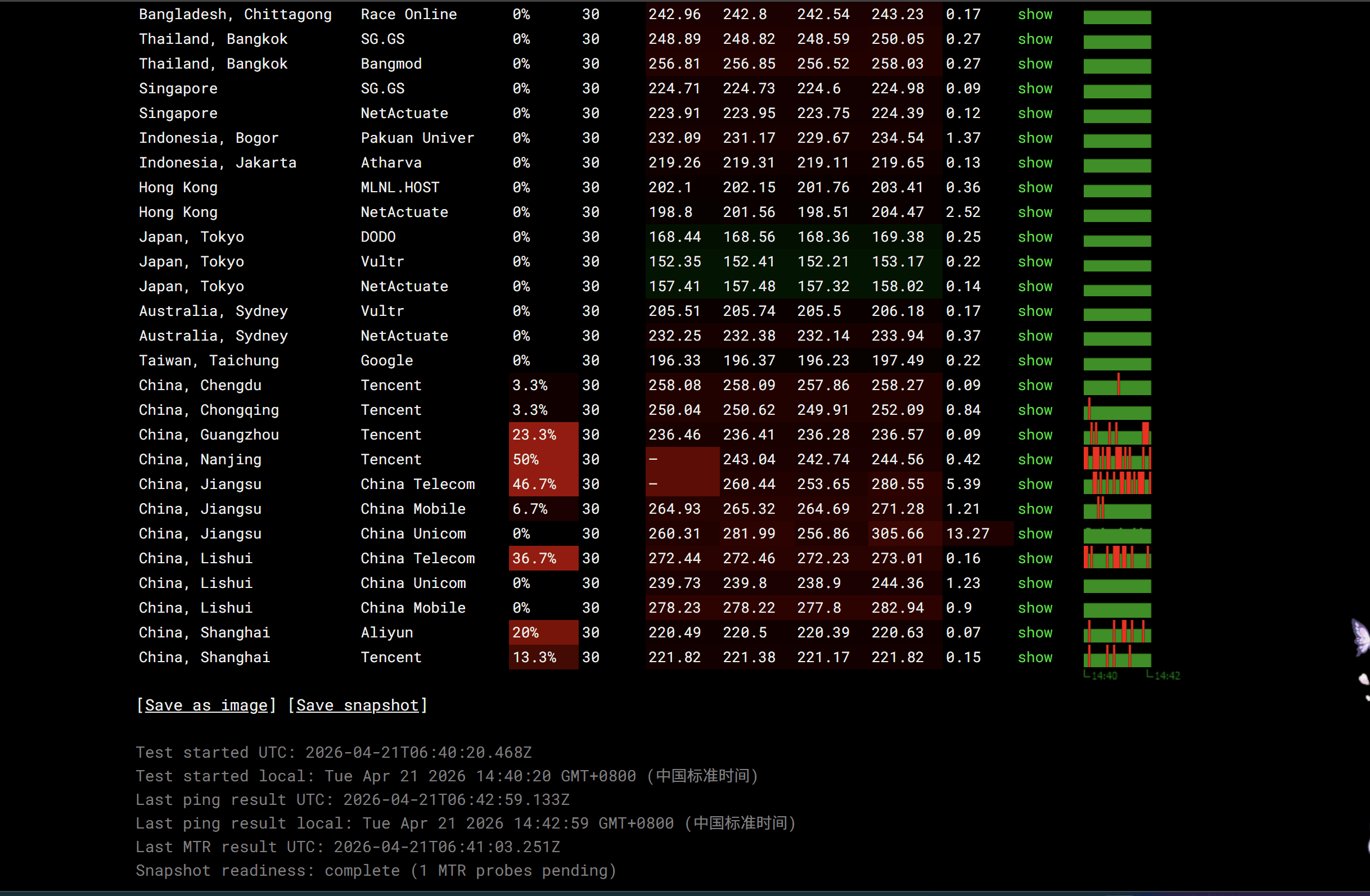This screenshot has width=1370, height=896.
Task: Show MTR for Jiangsu China Unicom
Action: tap(1035, 534)
